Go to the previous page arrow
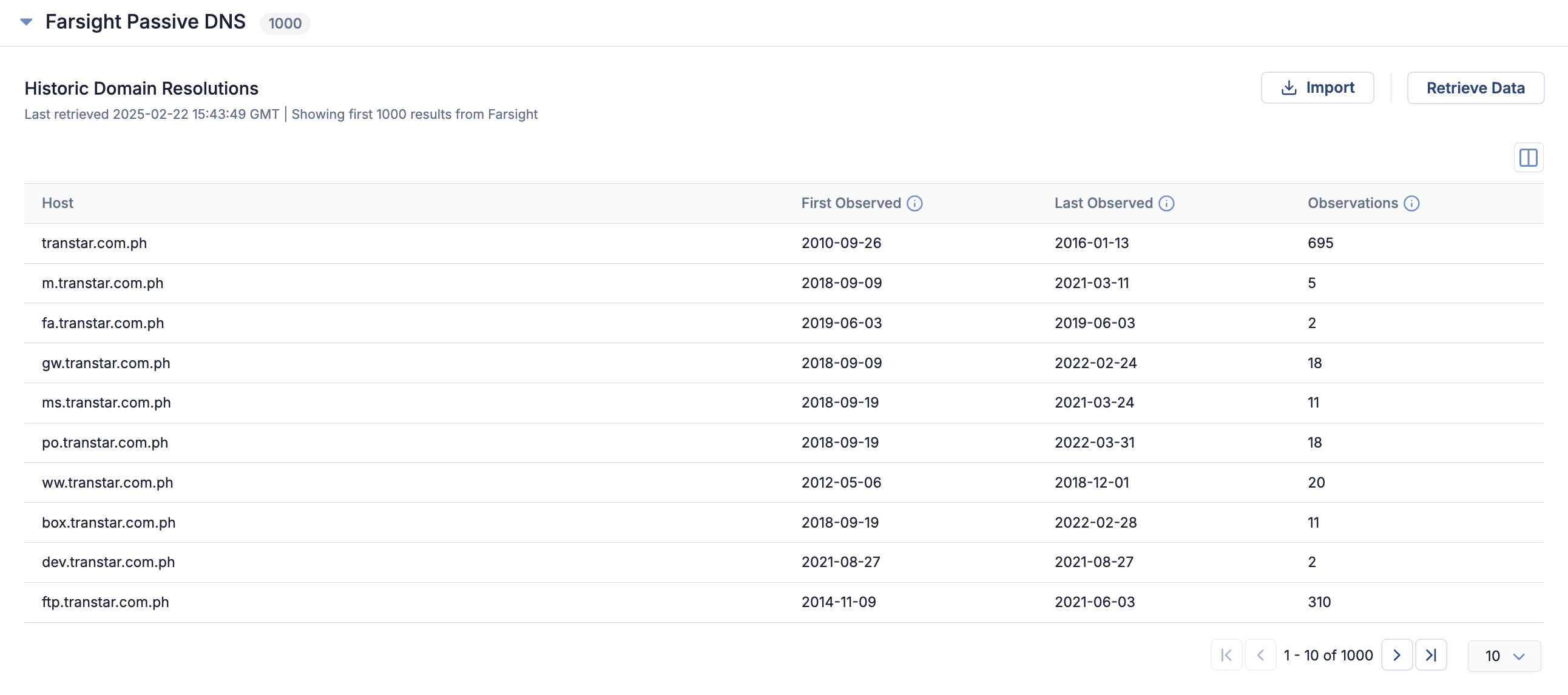The width and height of the screenshot is (1568, 695). [1260, 655]
